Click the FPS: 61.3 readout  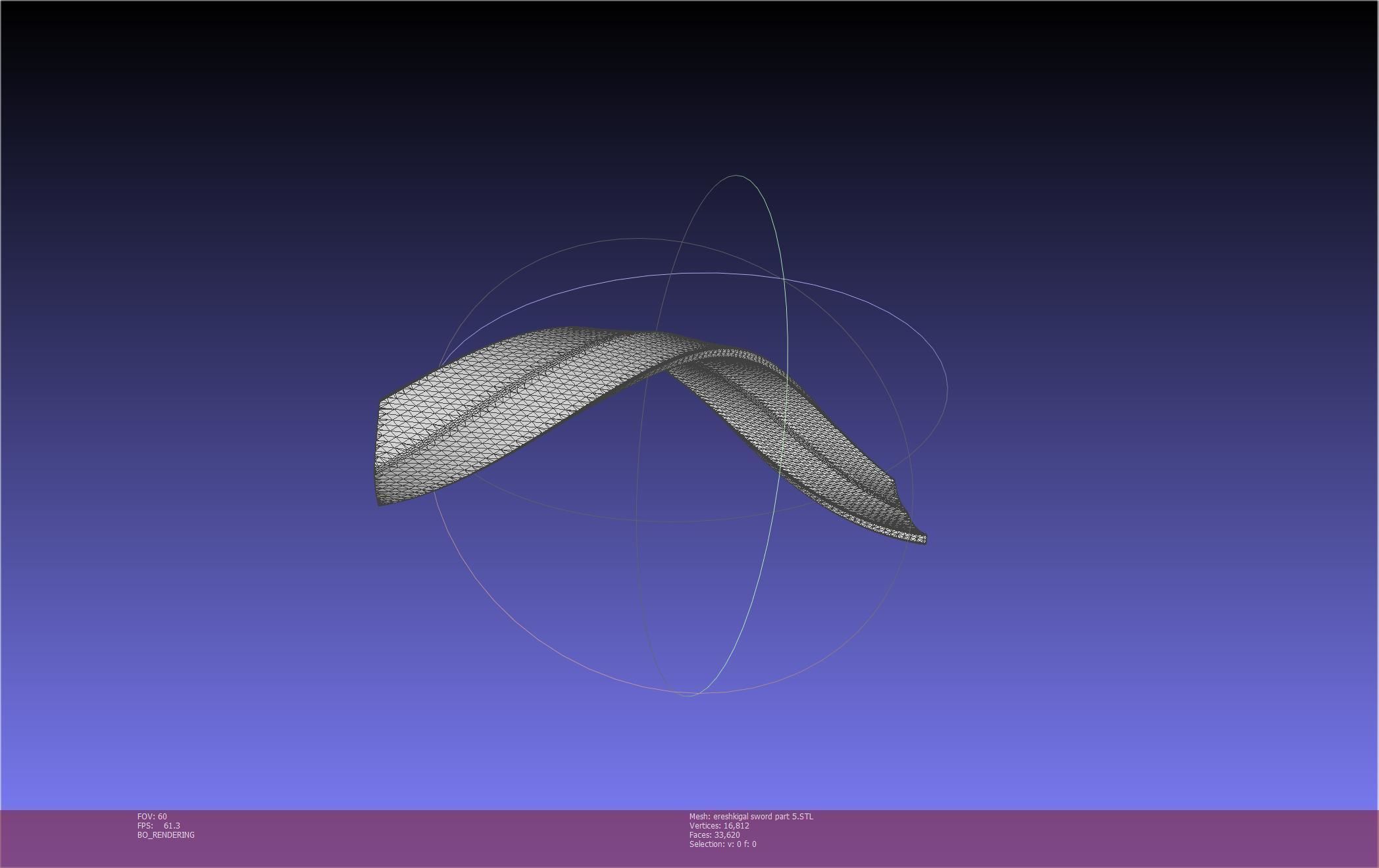point(159,825)
